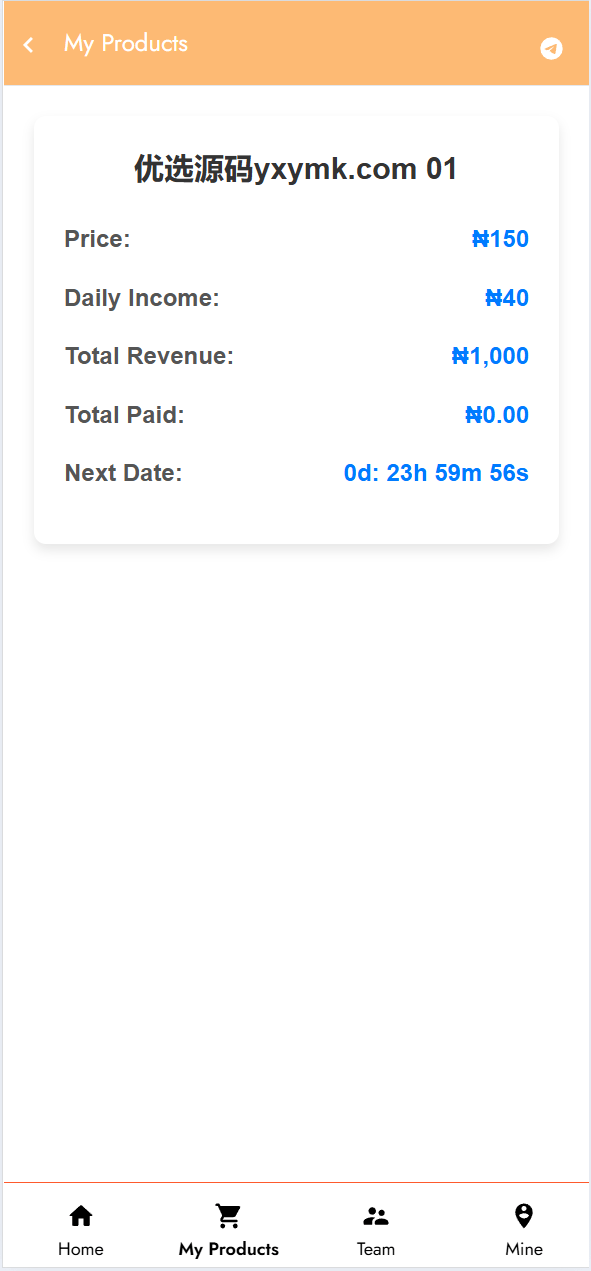Screen dimensions: 591x1271
Task: Select the My Products tab label
Action: click(229, 1249)
